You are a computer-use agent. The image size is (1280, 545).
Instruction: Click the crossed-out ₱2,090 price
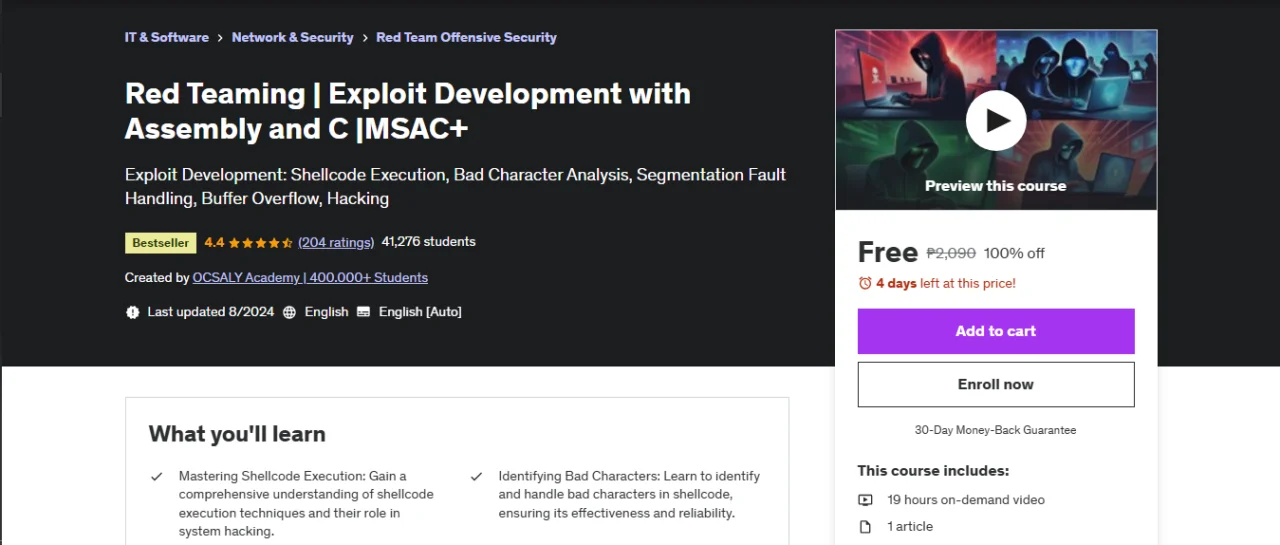[x=951, y=253]
